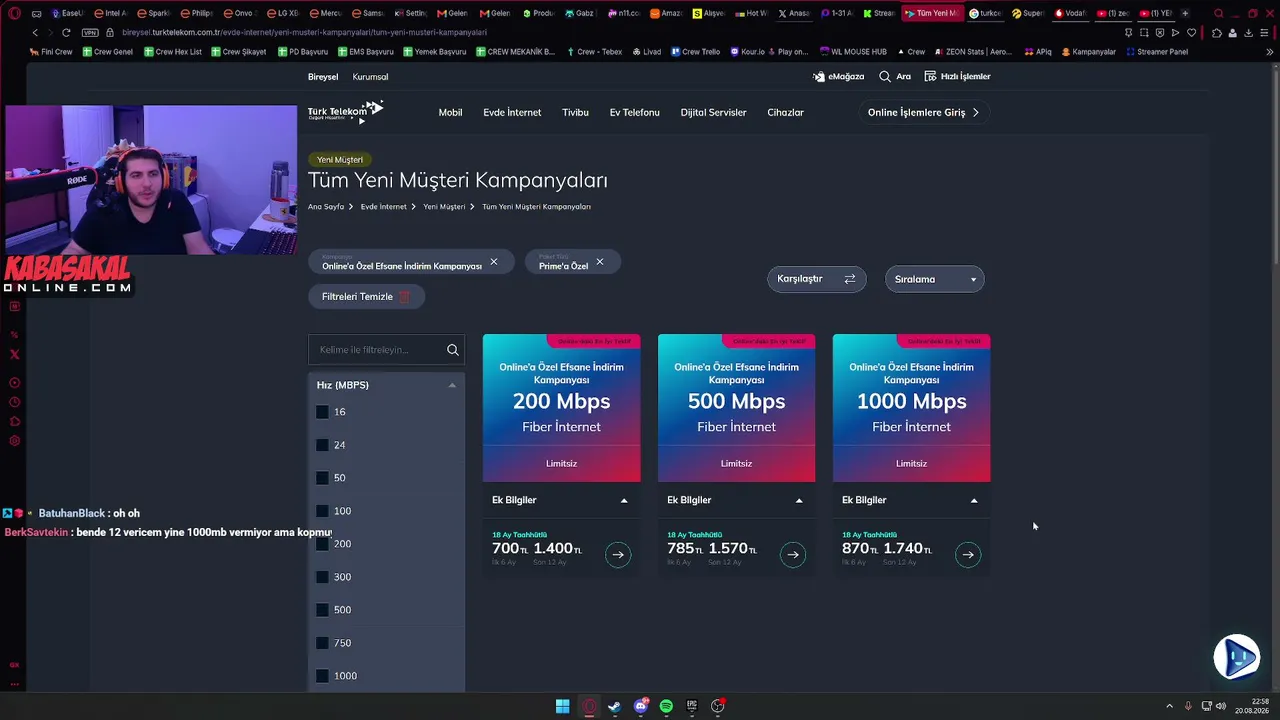This screenshot has width=1280, height=720.
Task: Check the 16 Mbps speed filter
Action: pos(322,412)
